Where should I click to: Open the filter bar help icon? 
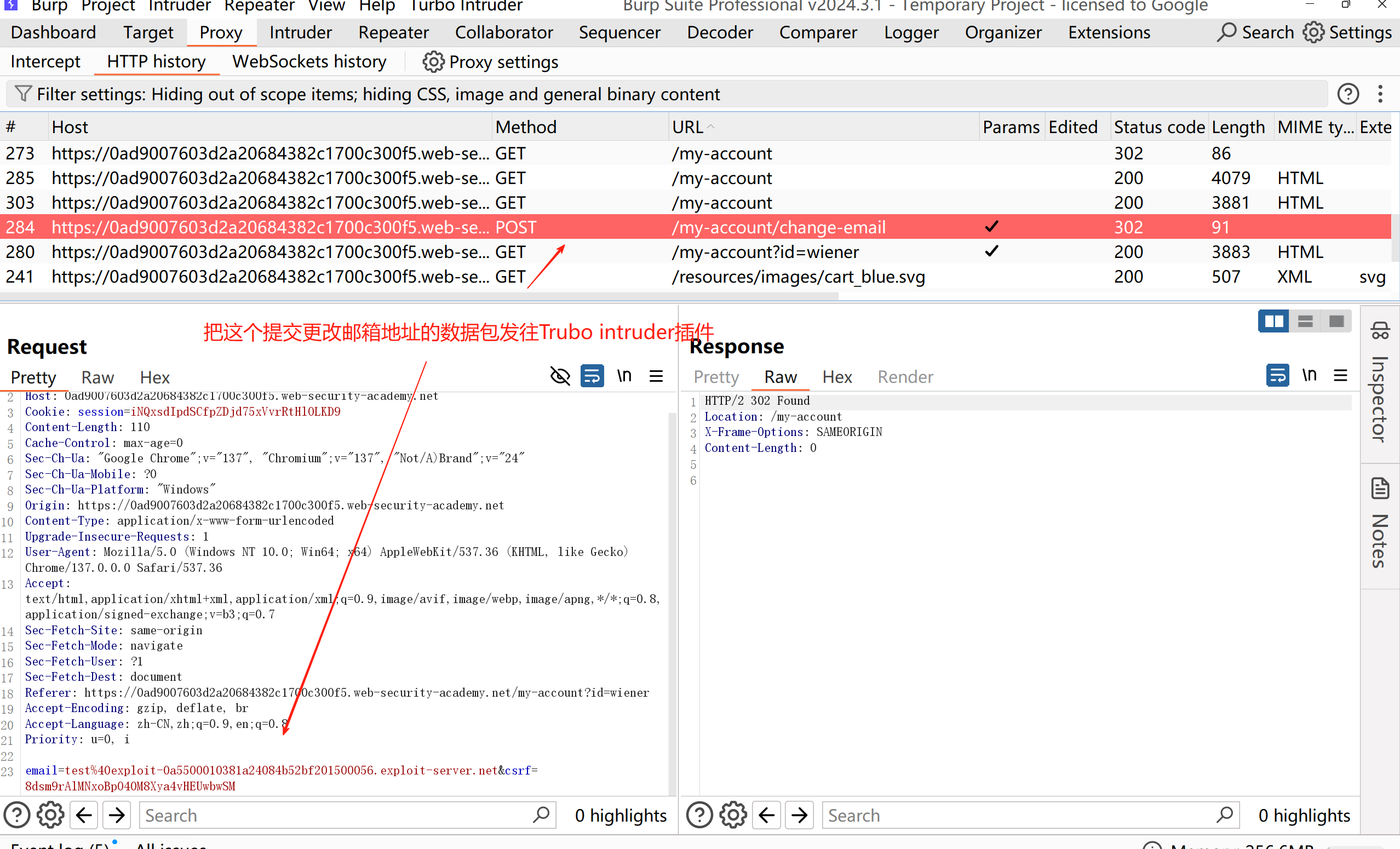[1347, 94]
